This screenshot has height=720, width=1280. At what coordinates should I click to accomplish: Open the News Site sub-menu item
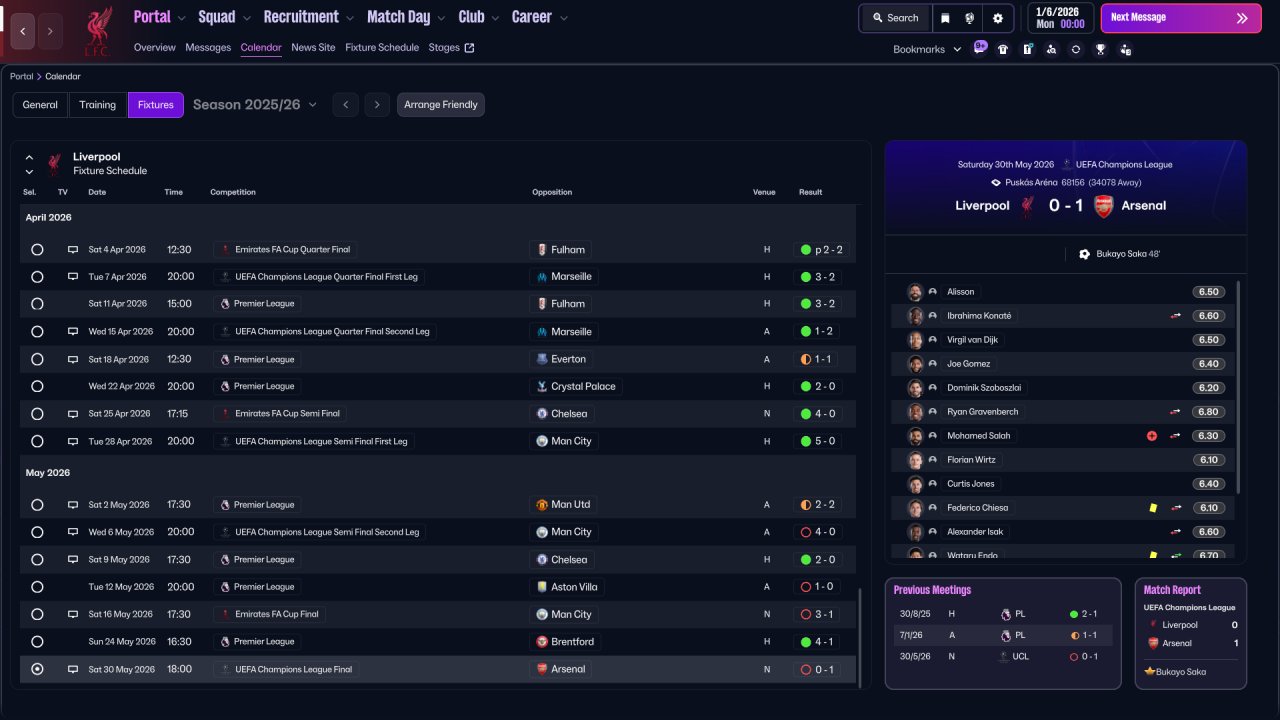pos(313,47)
